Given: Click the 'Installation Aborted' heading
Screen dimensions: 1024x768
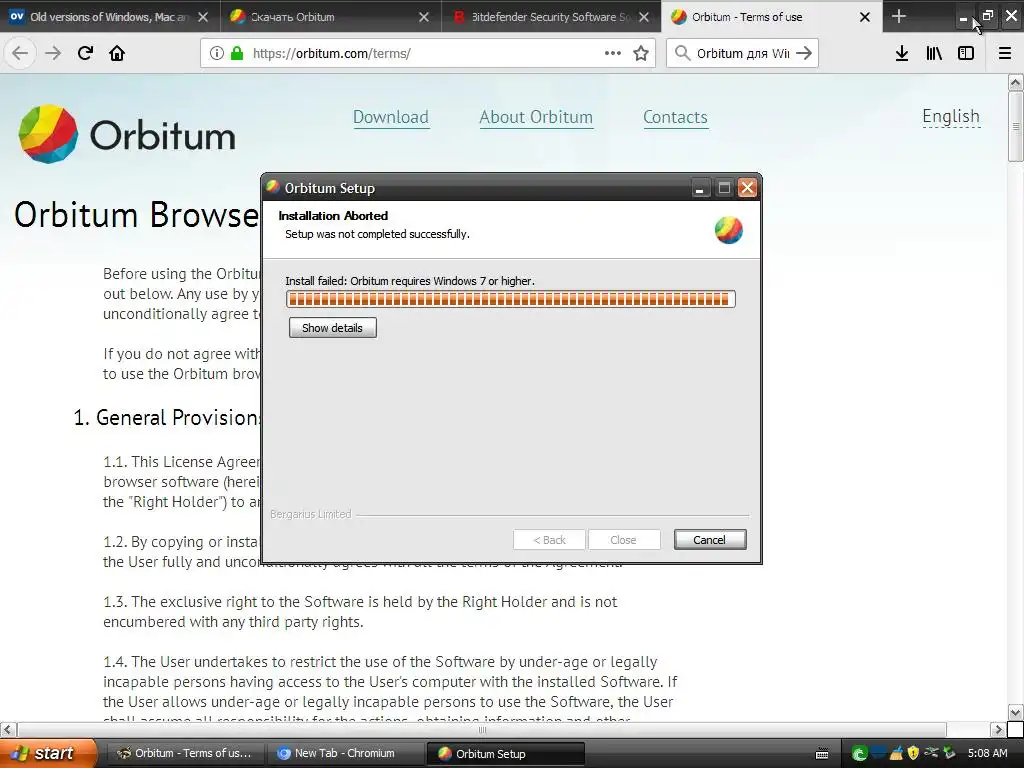Looking at the screenshot, I should [x=333, y=216].
